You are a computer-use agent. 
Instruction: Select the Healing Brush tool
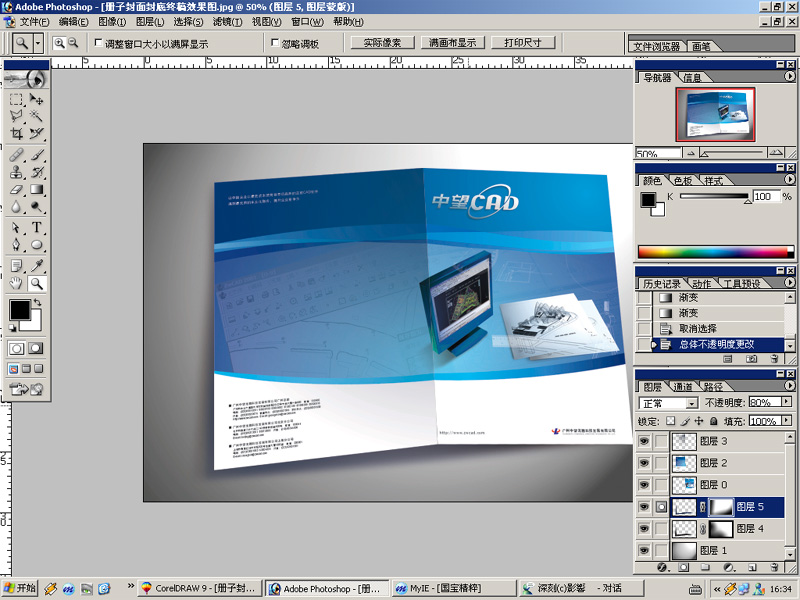[x=16, y=155]
